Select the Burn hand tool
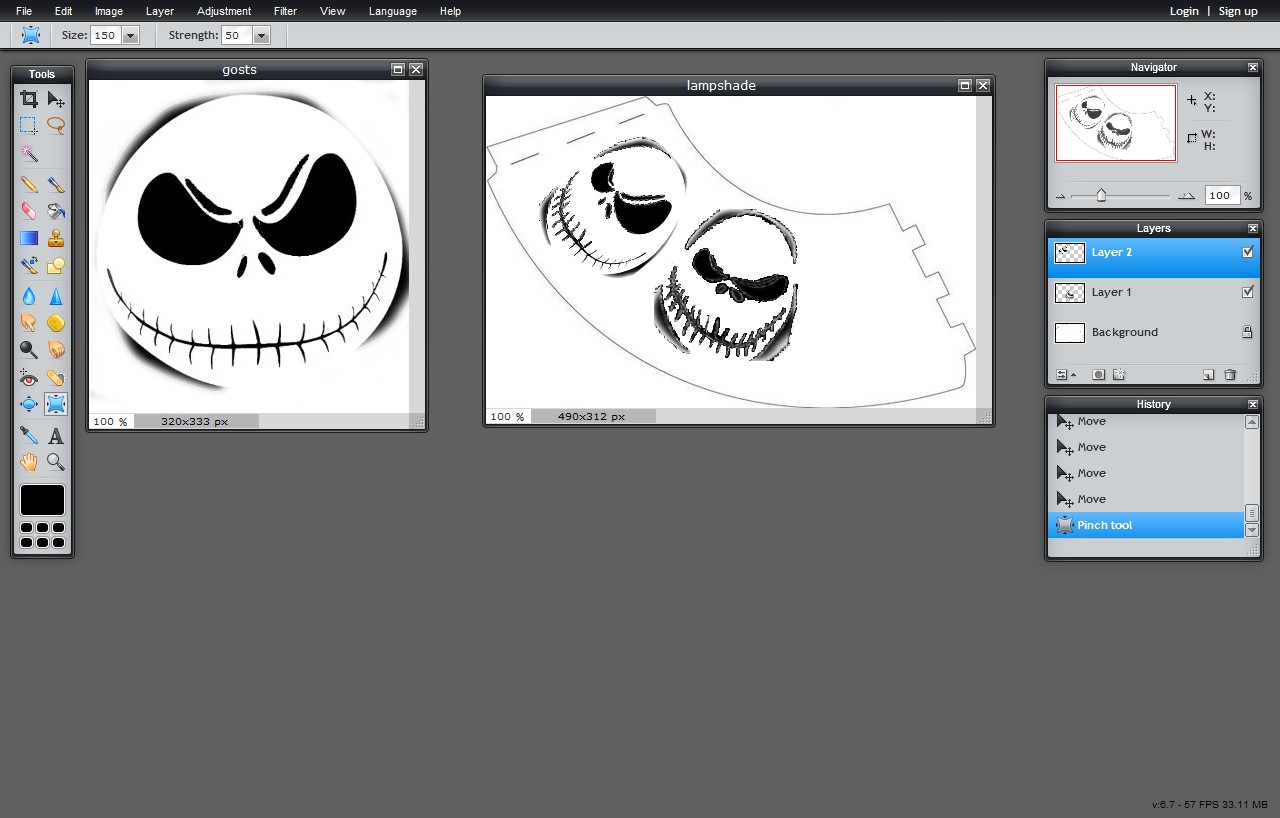 tap(56, 350)
